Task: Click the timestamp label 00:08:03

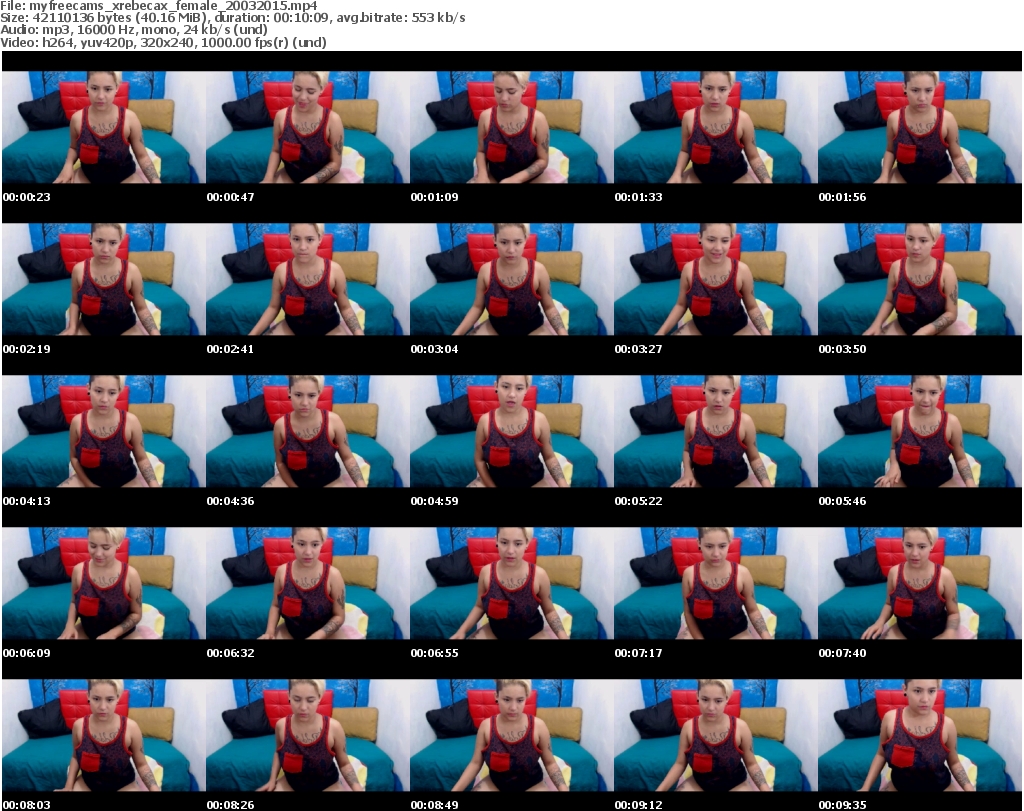Action: coord(27,805)
